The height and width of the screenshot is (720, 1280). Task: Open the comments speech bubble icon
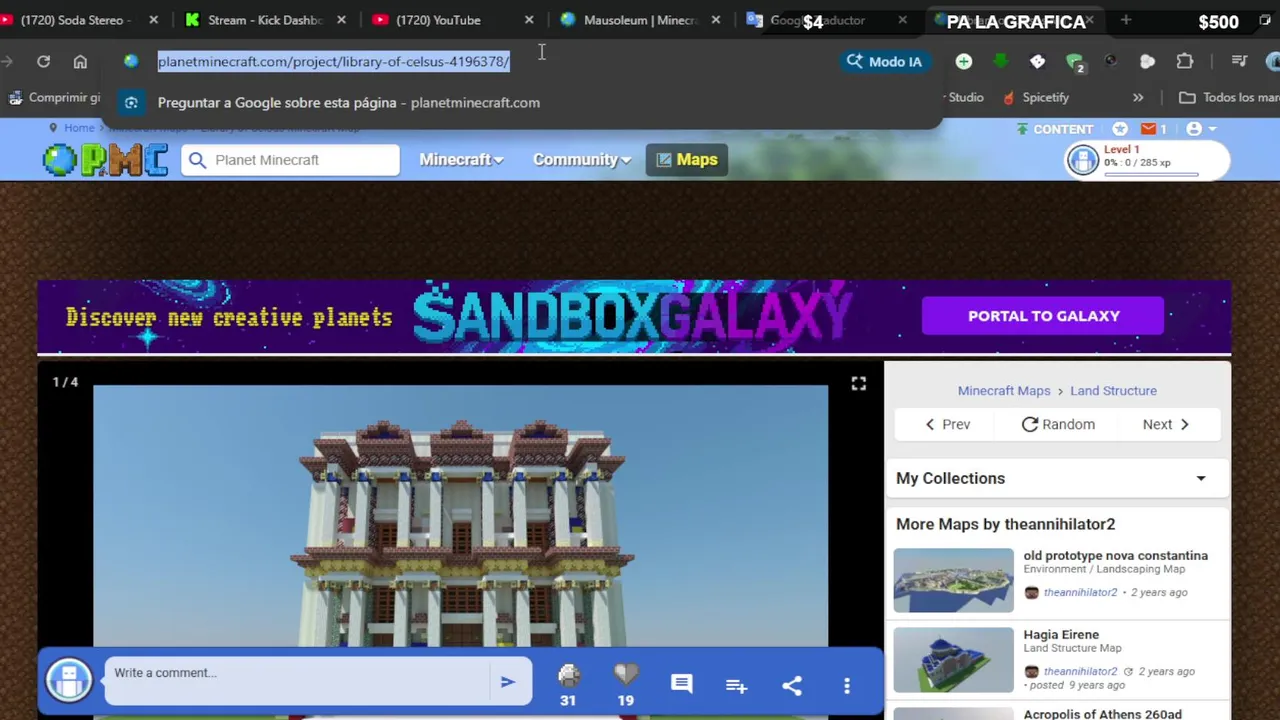pos(682,684)
